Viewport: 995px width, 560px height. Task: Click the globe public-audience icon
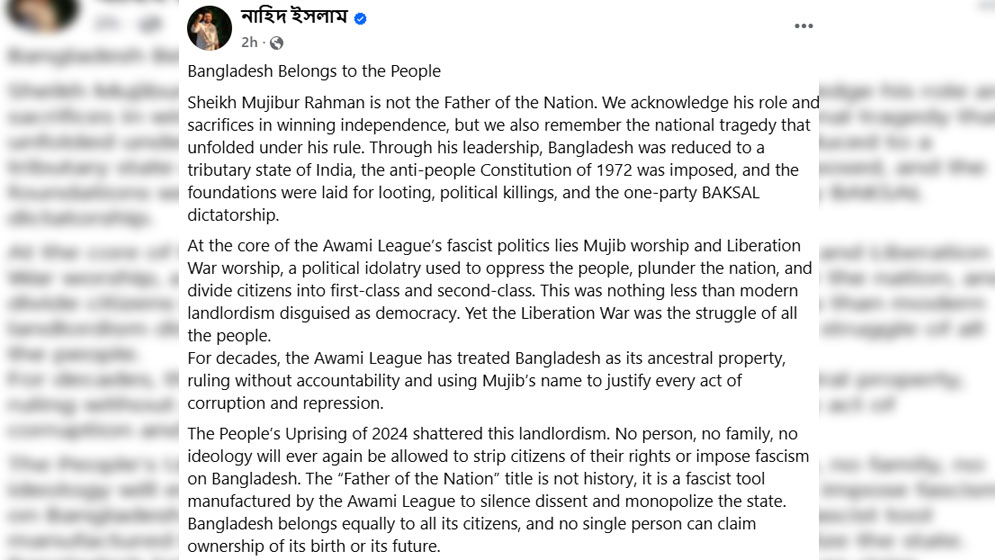point(276,43)
